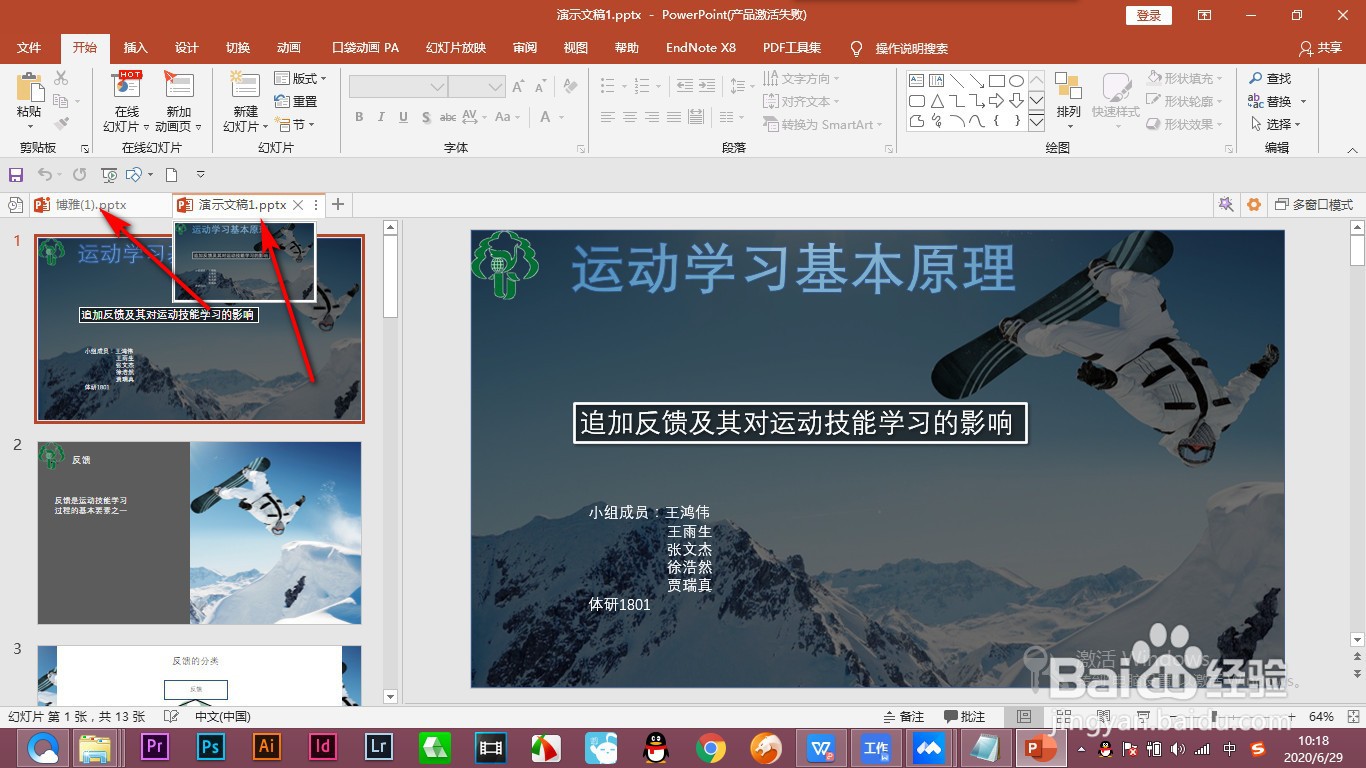
Task: Toggle Underline formatting
Action: click(403, 117)
